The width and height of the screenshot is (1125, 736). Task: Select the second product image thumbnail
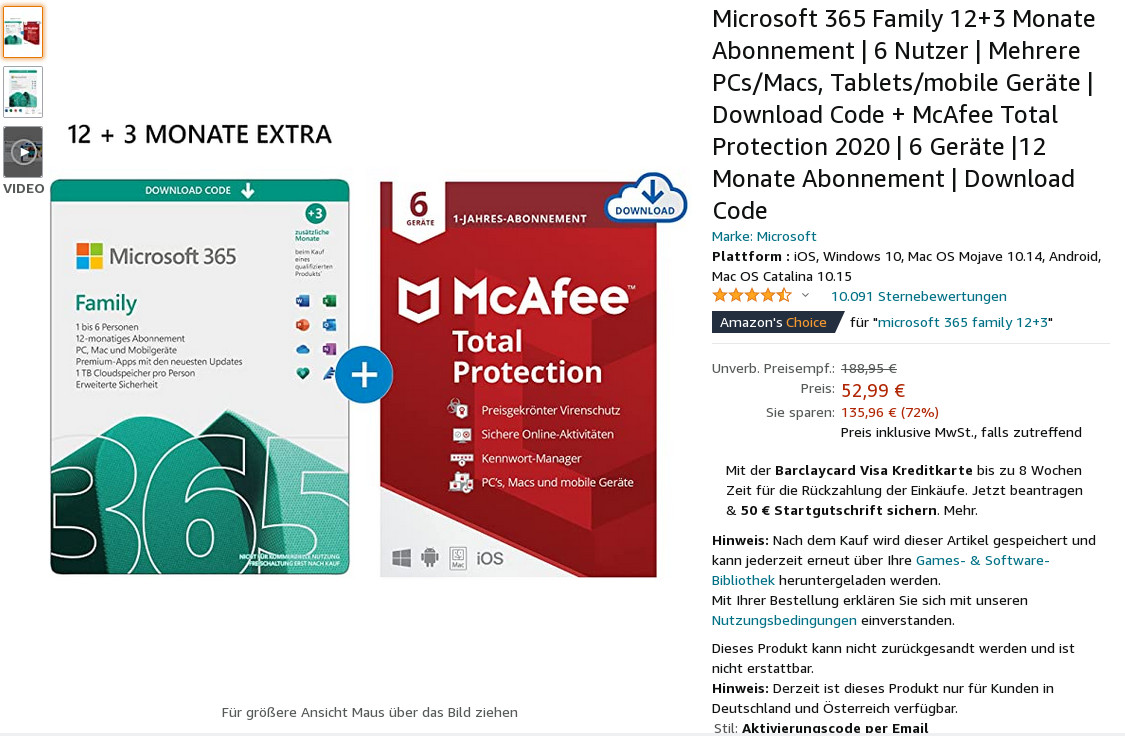tap(23, 92)
